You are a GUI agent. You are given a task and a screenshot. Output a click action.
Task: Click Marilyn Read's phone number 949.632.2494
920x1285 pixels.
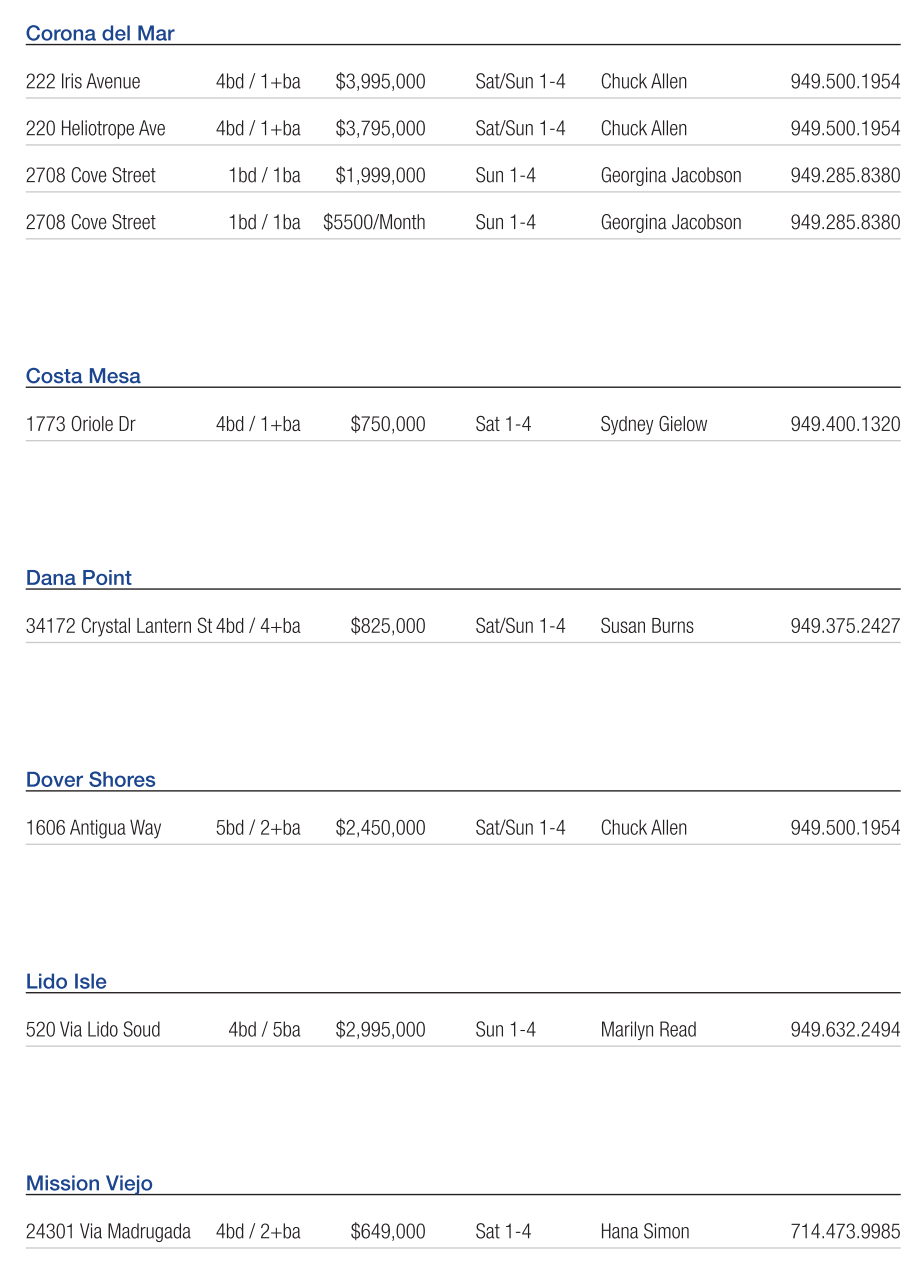coord(845,1030)
